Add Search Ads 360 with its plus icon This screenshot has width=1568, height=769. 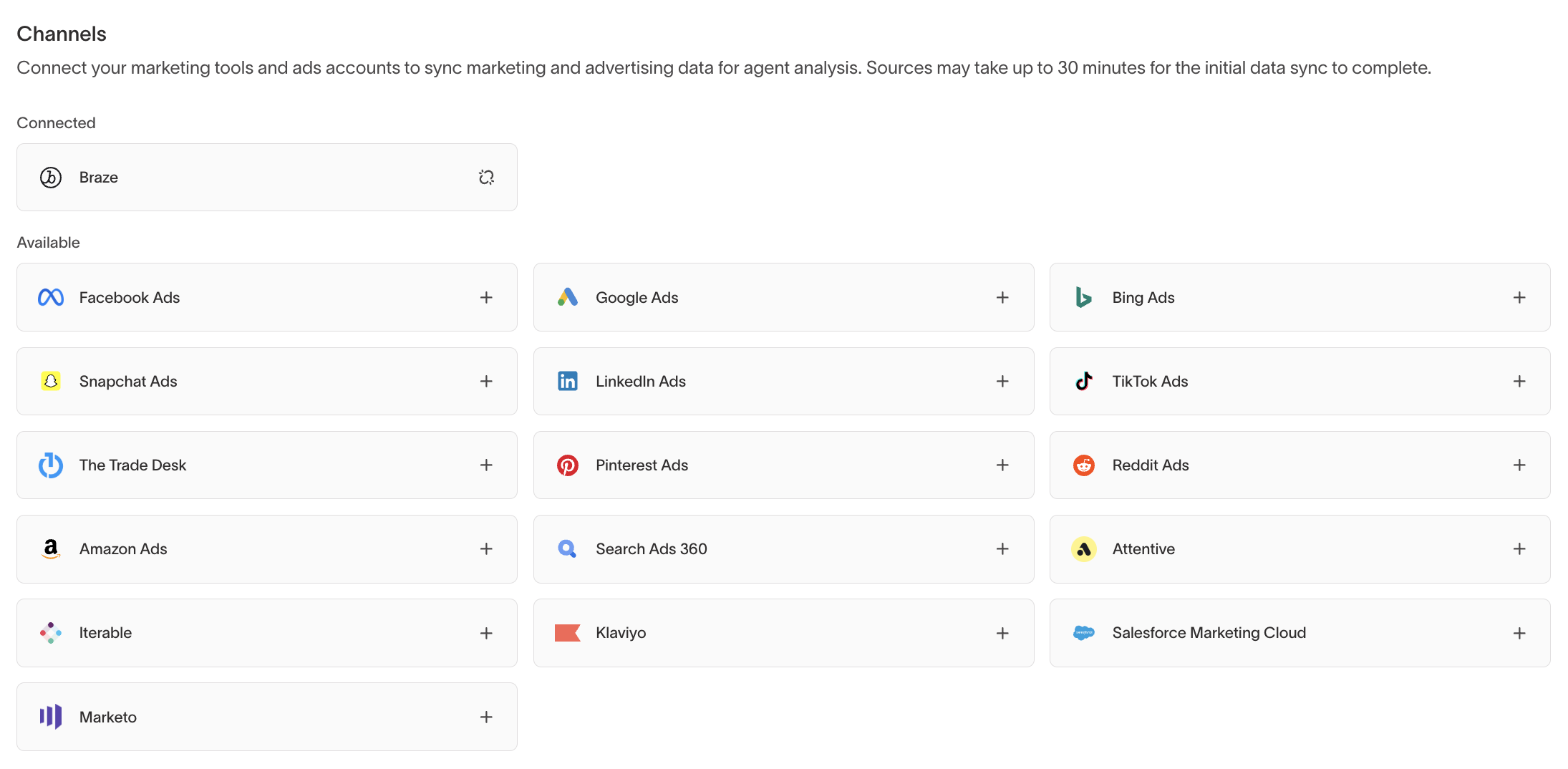pyautogui.click(x=1002, y=548)
